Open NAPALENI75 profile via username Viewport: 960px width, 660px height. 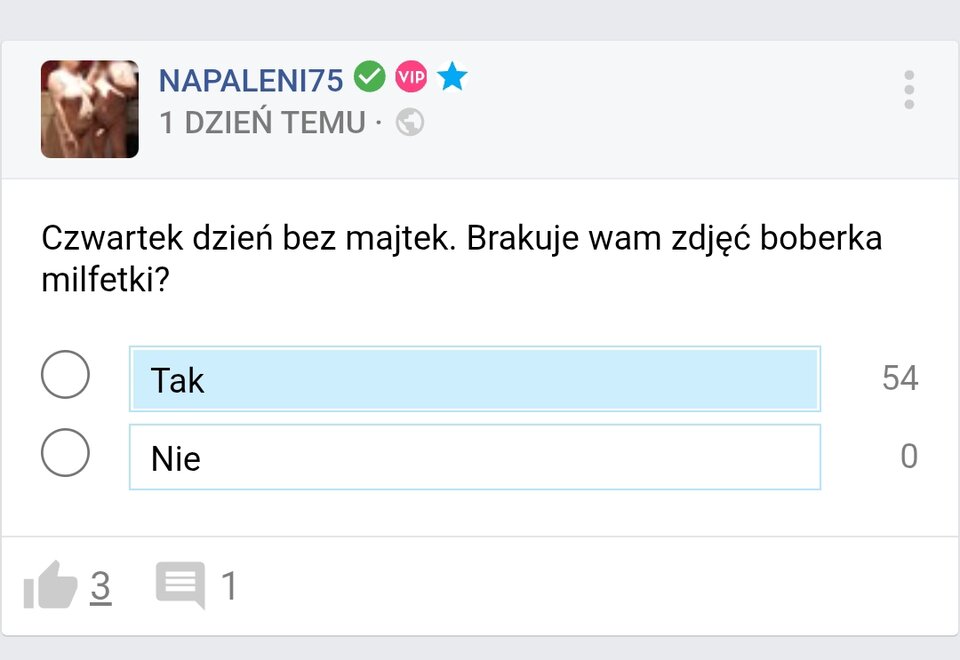click(x=251, y=79)
